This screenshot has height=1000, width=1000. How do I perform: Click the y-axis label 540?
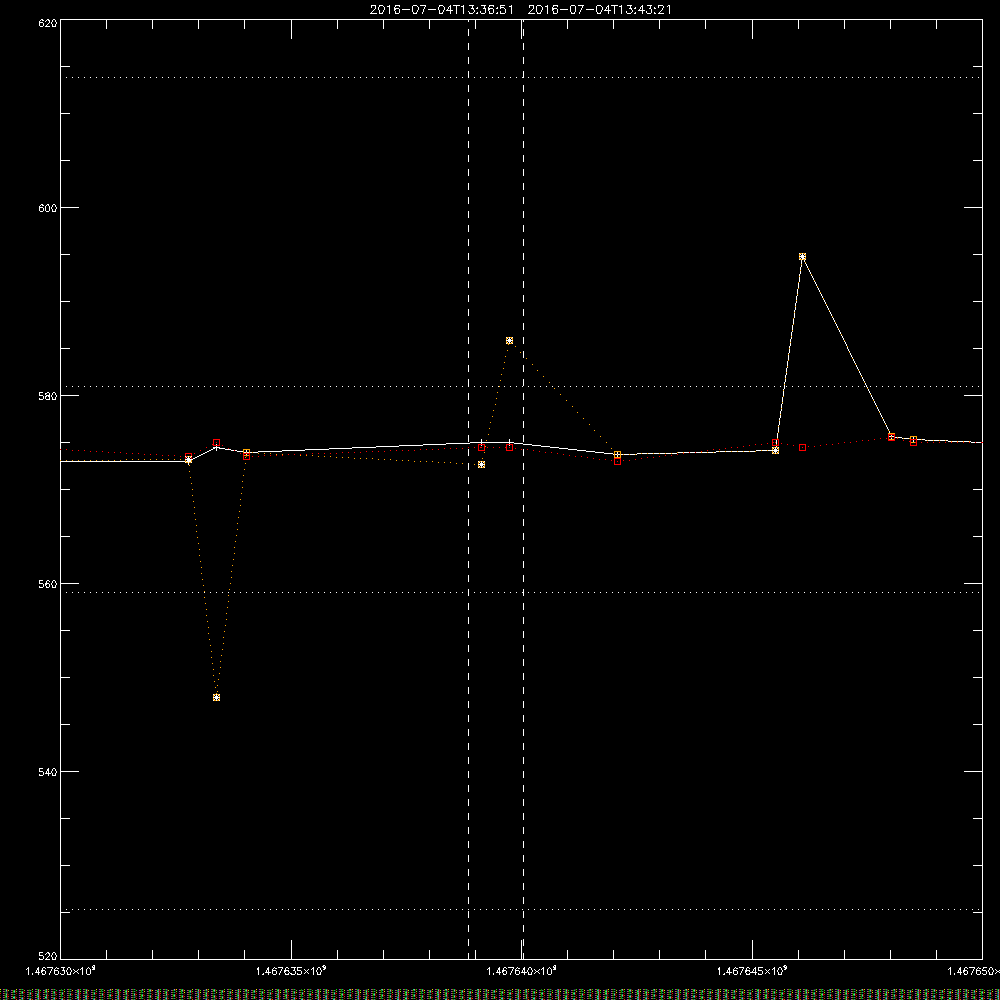48,772
